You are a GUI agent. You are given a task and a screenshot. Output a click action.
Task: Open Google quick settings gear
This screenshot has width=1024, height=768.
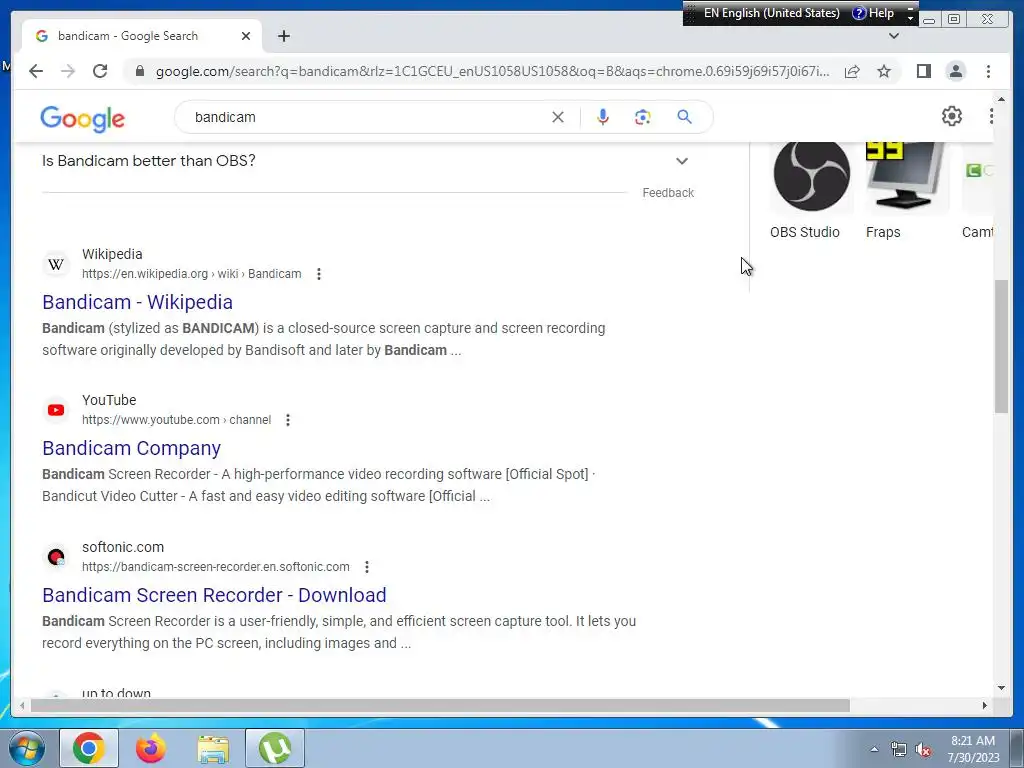pyautogui.click(x=952, y=116)
